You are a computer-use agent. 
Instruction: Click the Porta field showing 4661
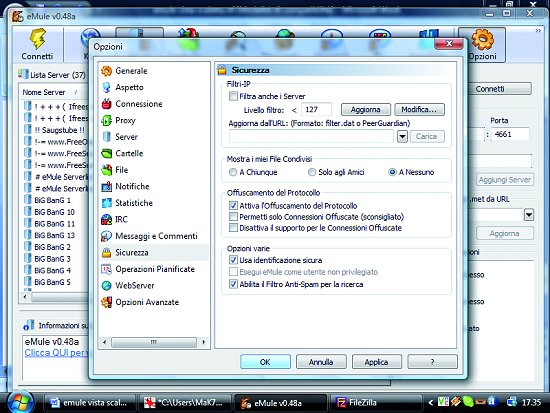click(x=510, y=134)
